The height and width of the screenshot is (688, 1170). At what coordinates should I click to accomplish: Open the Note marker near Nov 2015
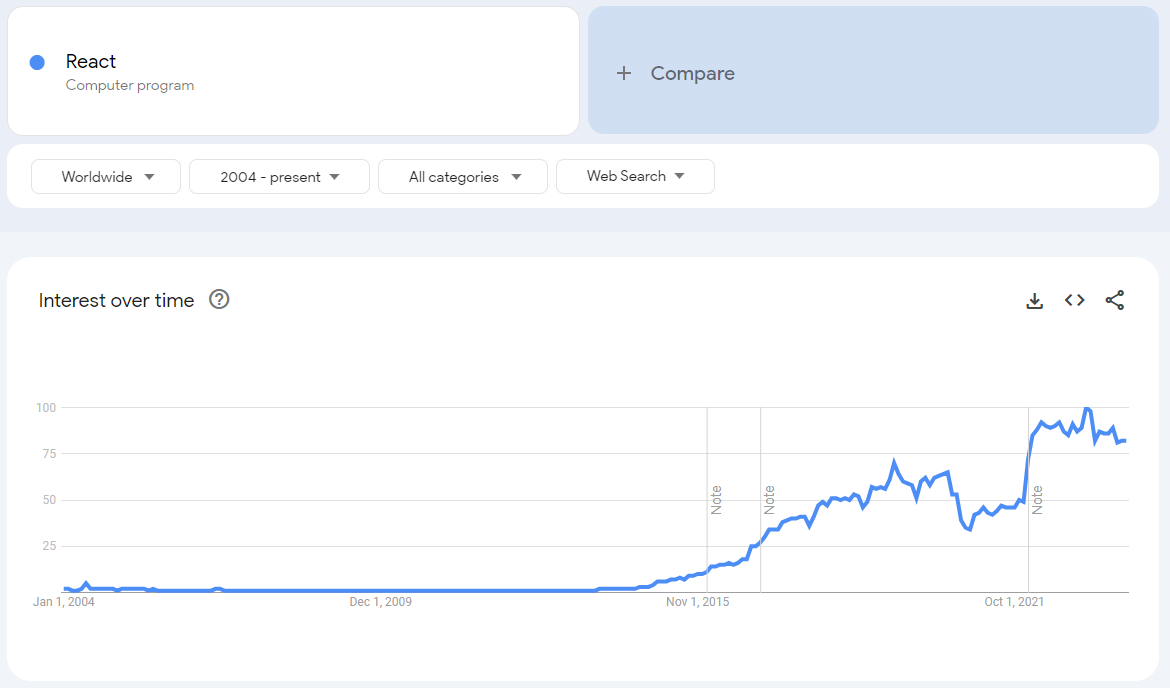click(715, 501)
